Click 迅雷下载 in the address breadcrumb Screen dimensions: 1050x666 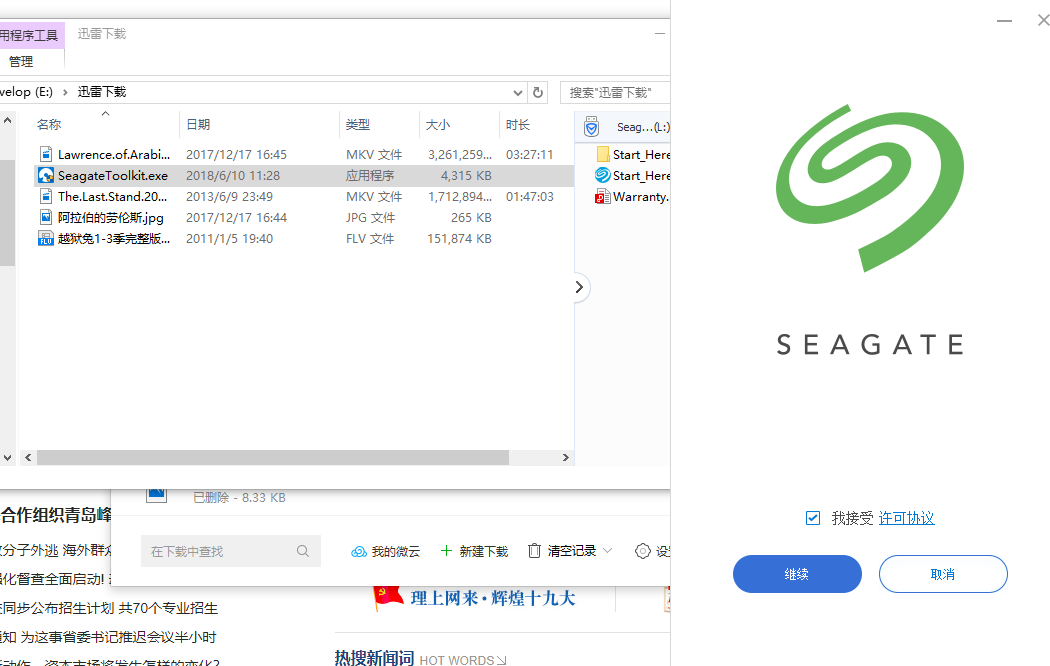[102, 92]
